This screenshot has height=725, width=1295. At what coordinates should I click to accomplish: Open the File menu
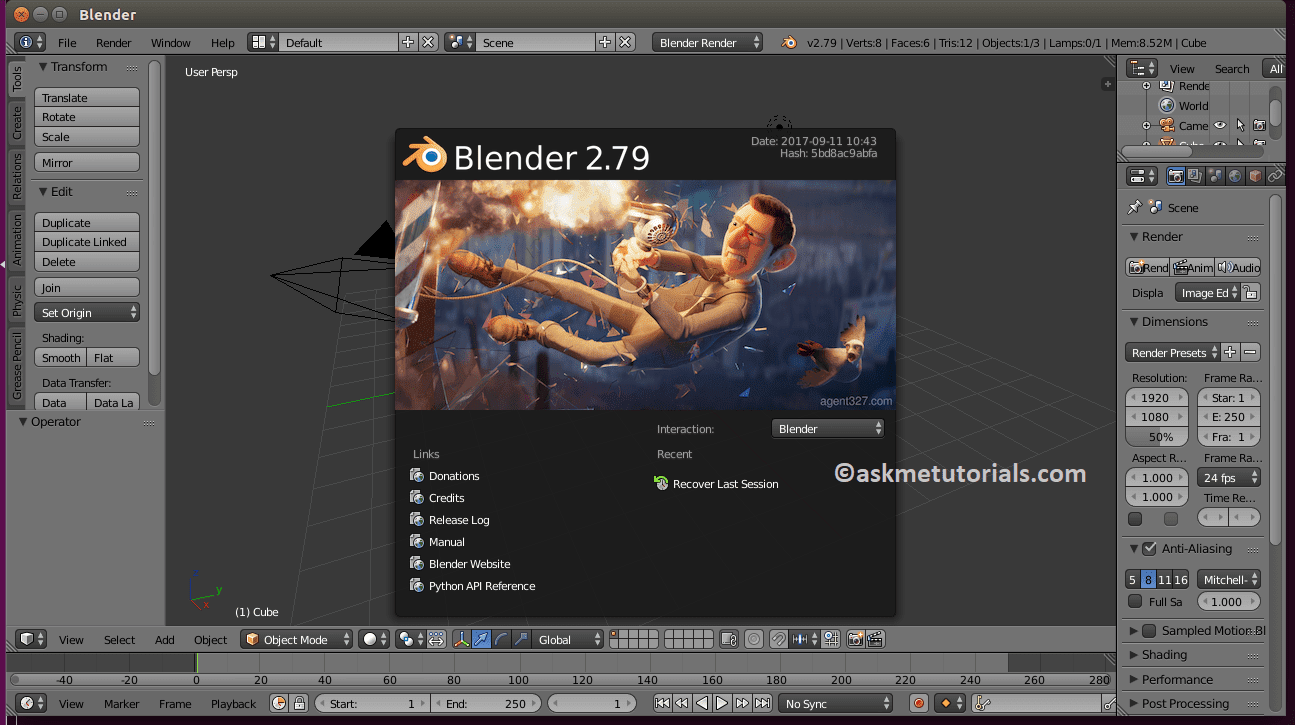click(x=67, y=42)
